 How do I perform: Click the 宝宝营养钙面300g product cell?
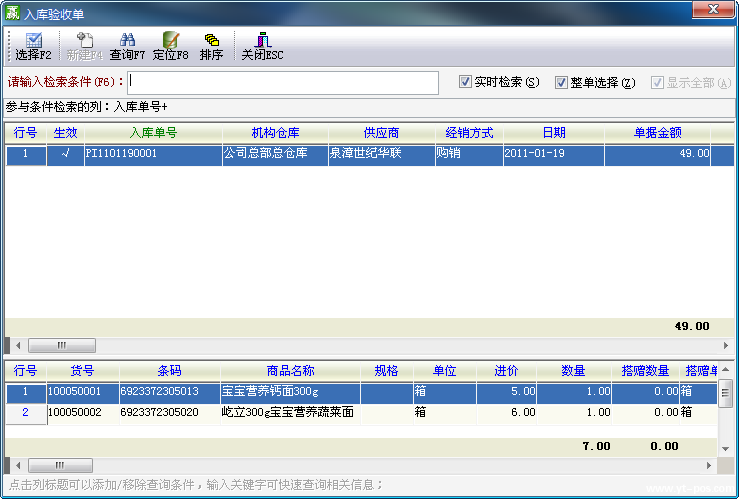pos(290,393)
